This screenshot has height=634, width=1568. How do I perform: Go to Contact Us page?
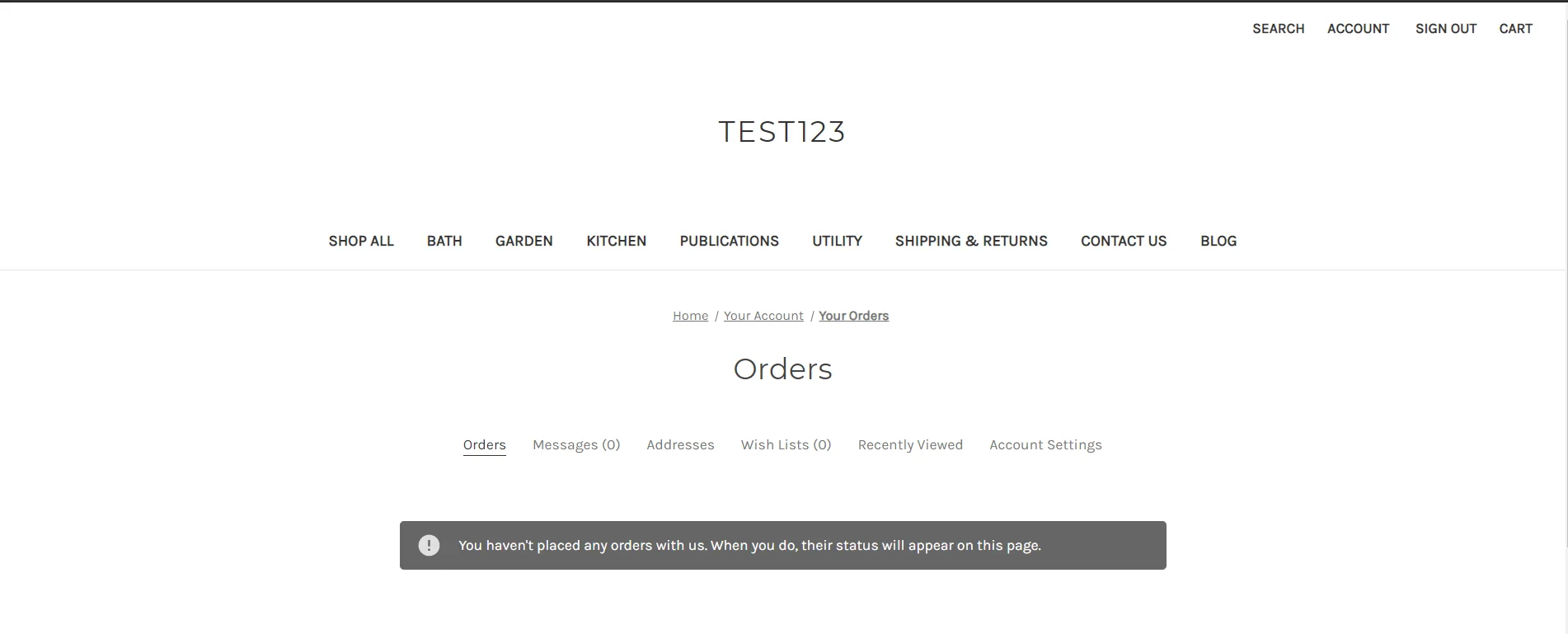(1124, 241)
